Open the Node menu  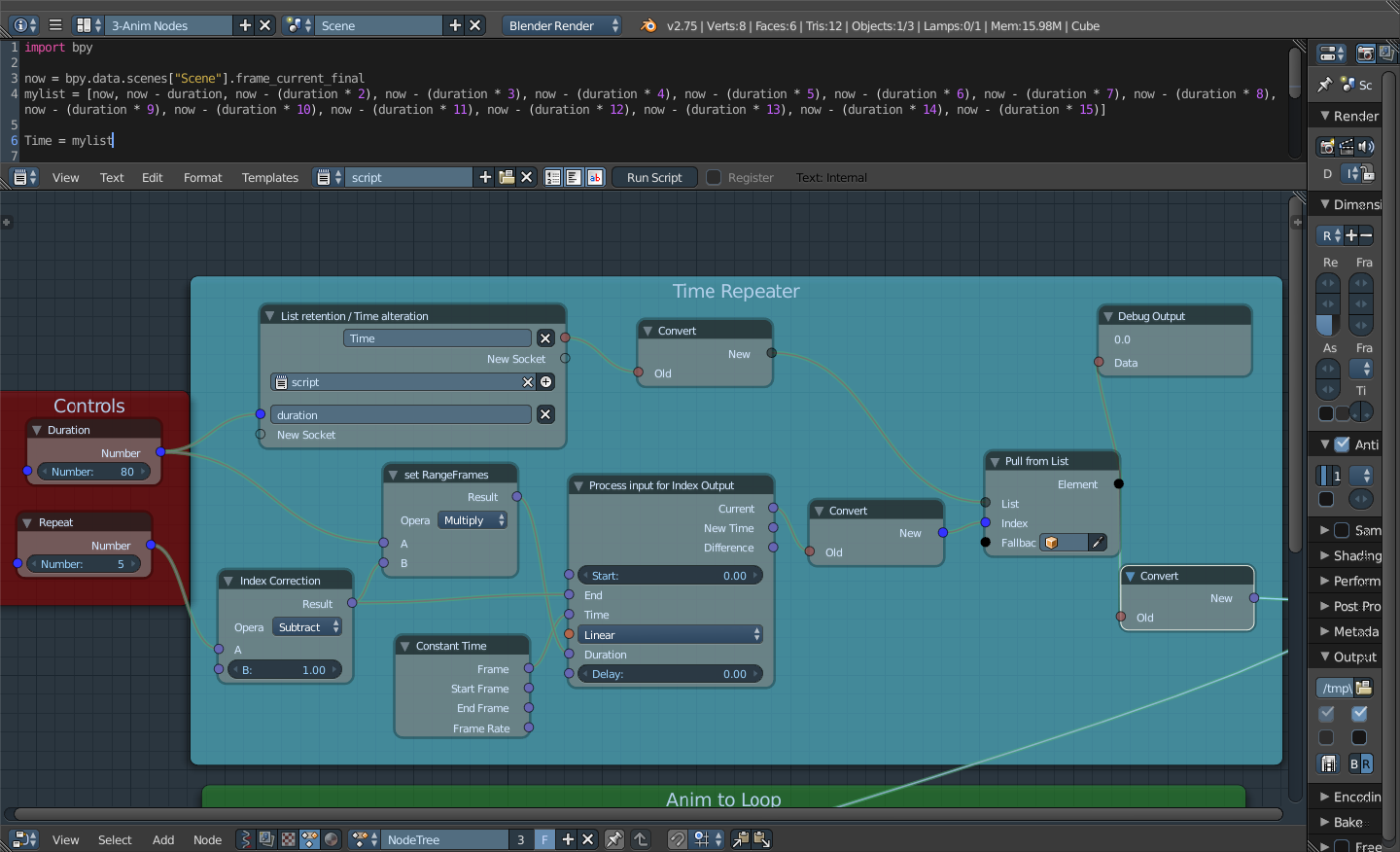pos(207,839)
